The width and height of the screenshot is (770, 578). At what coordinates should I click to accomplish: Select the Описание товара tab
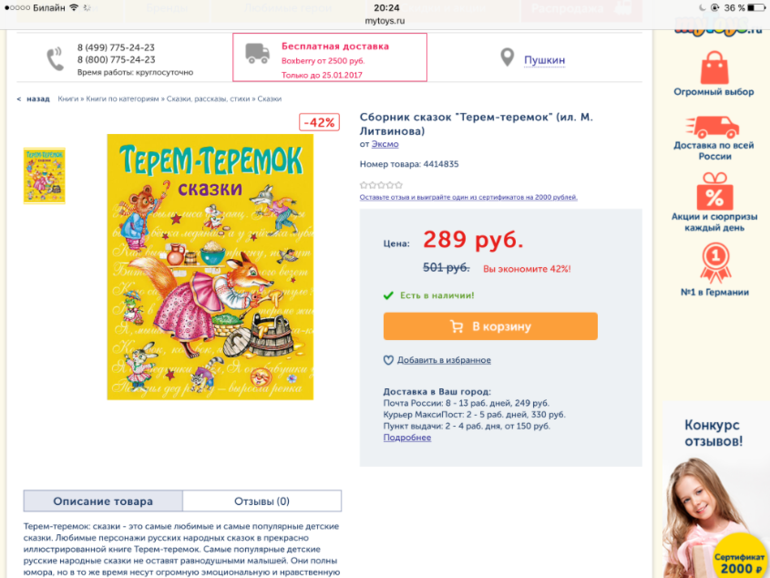tap(103, 501)
